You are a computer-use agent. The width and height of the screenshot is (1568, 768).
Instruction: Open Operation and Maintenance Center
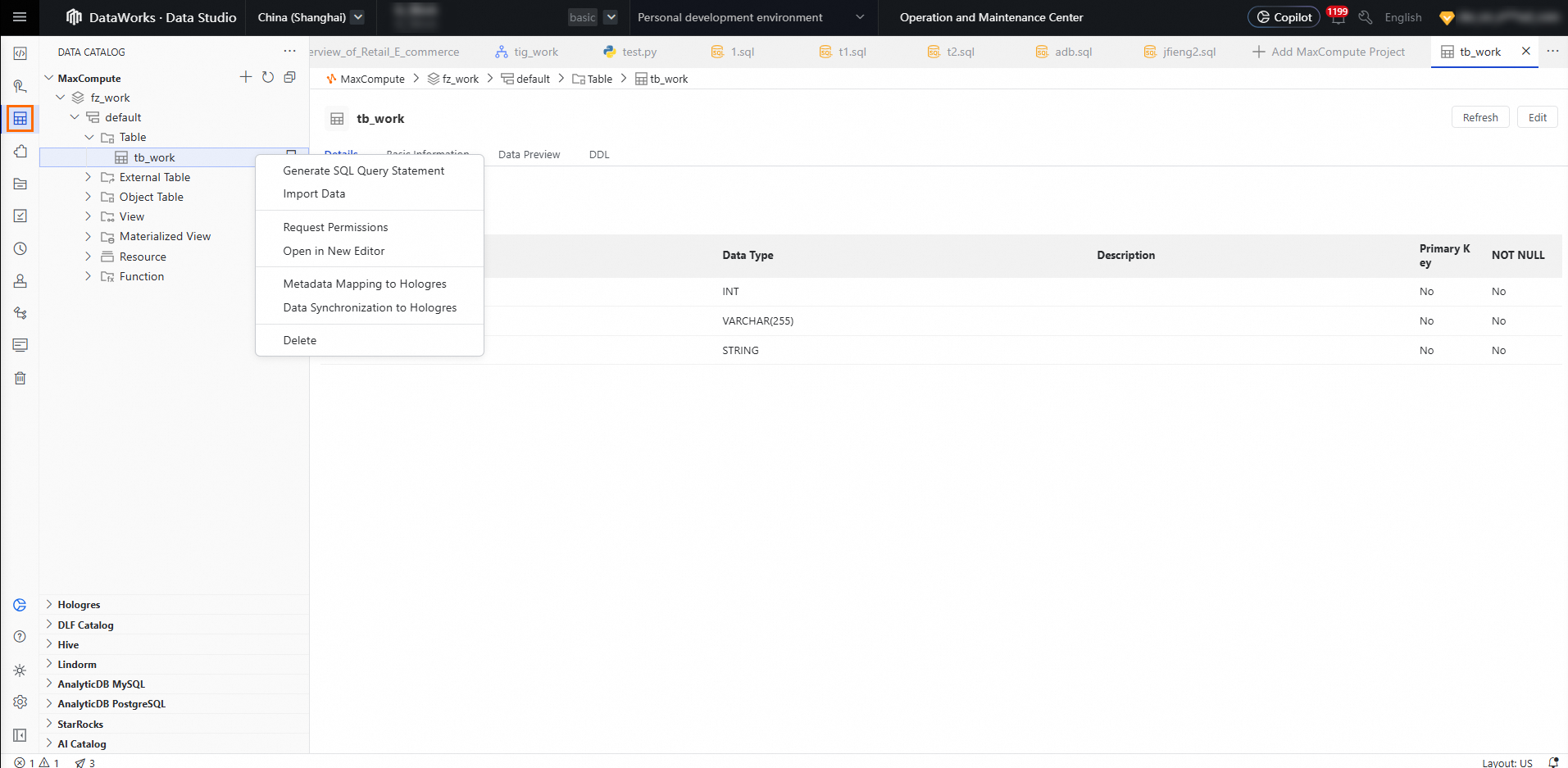point(991,17)
